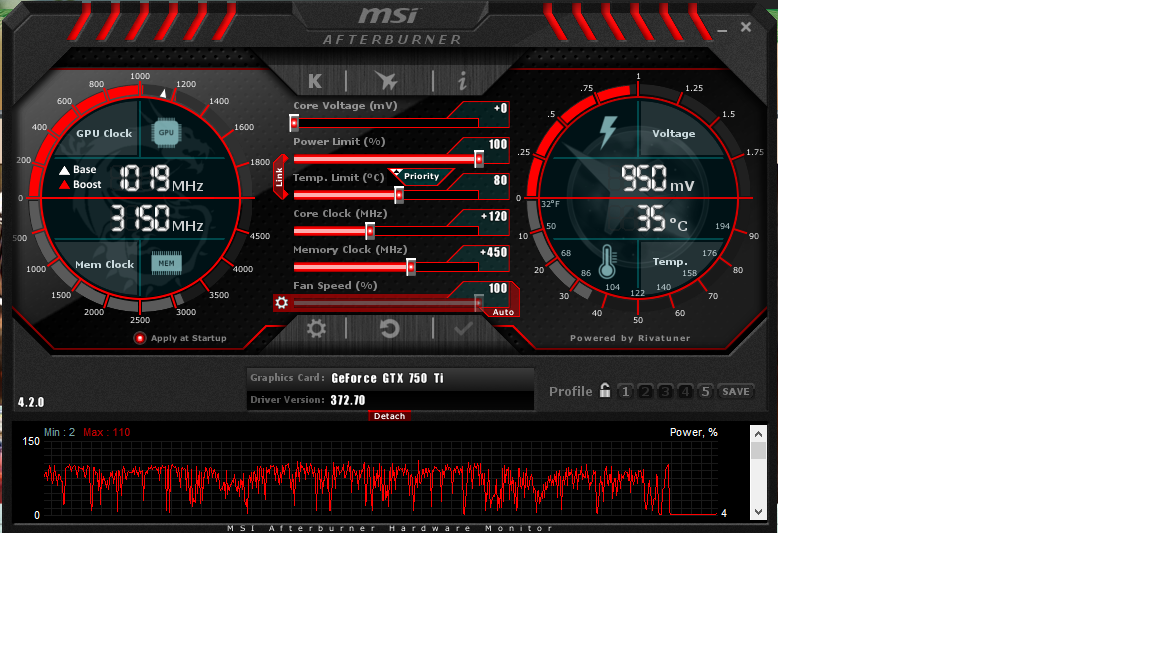Click the 35 °C temperature reading
Image resolution: width=1152 pixels, height=648 pixels.
pyautogui.click(x=662, y=218)
